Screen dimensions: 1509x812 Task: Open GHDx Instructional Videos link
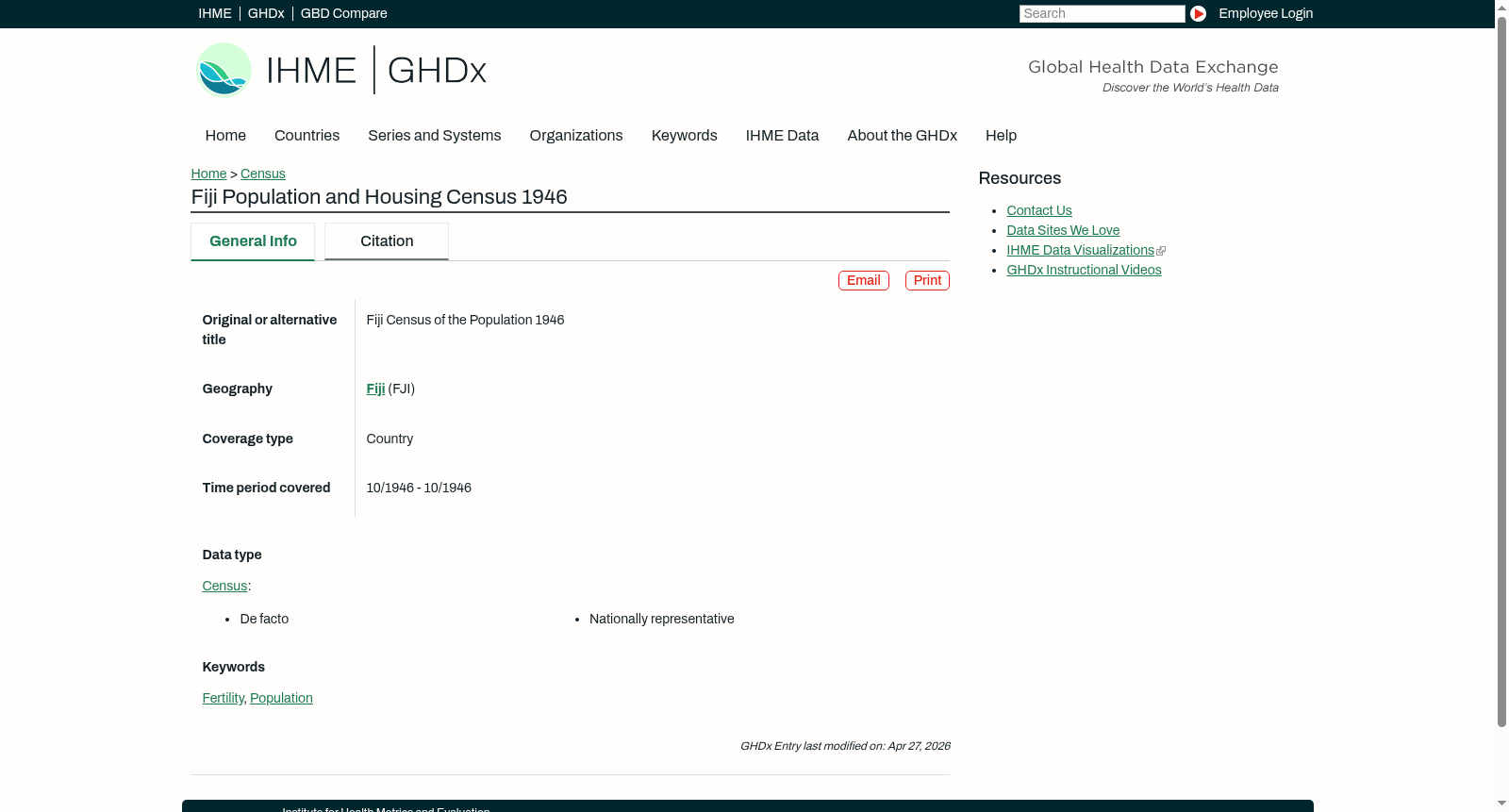click(1084, 271)
